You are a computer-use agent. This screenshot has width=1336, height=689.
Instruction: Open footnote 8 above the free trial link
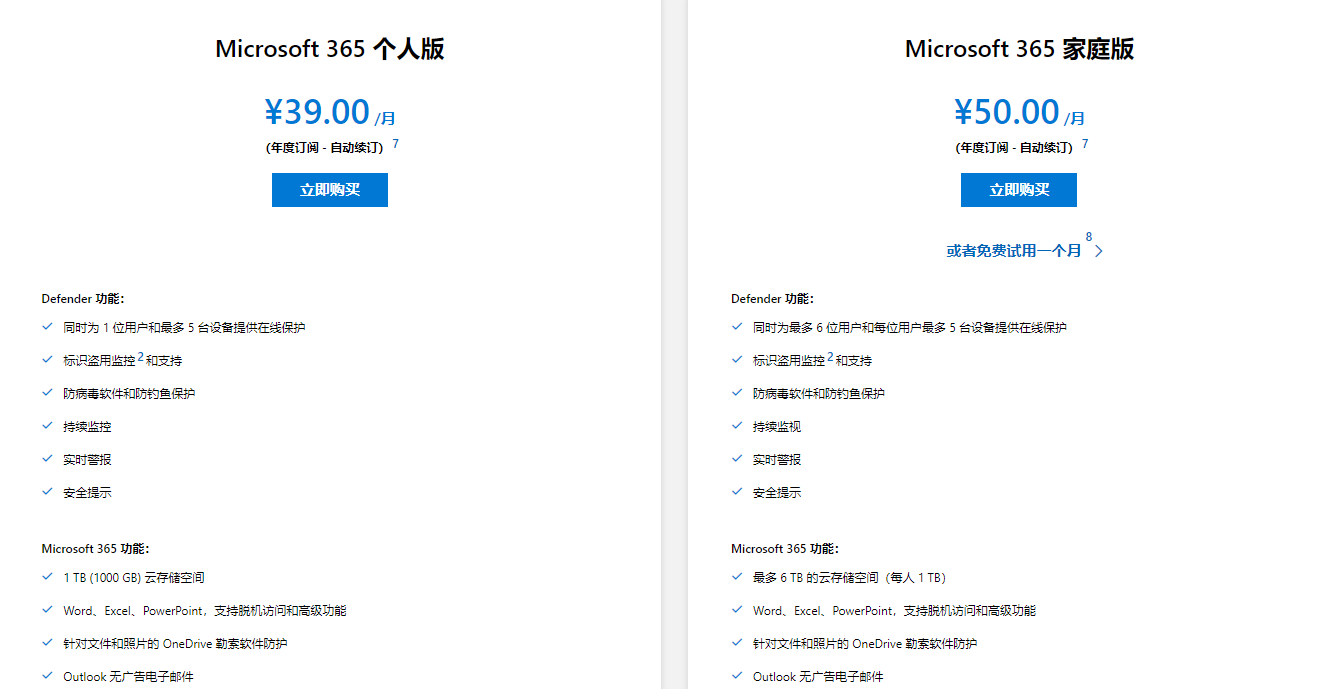click(1089, 238)
